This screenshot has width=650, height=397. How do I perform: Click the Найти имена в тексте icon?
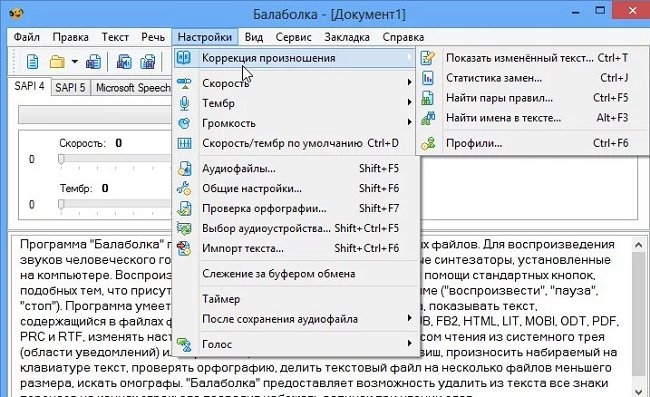[428, 118]
